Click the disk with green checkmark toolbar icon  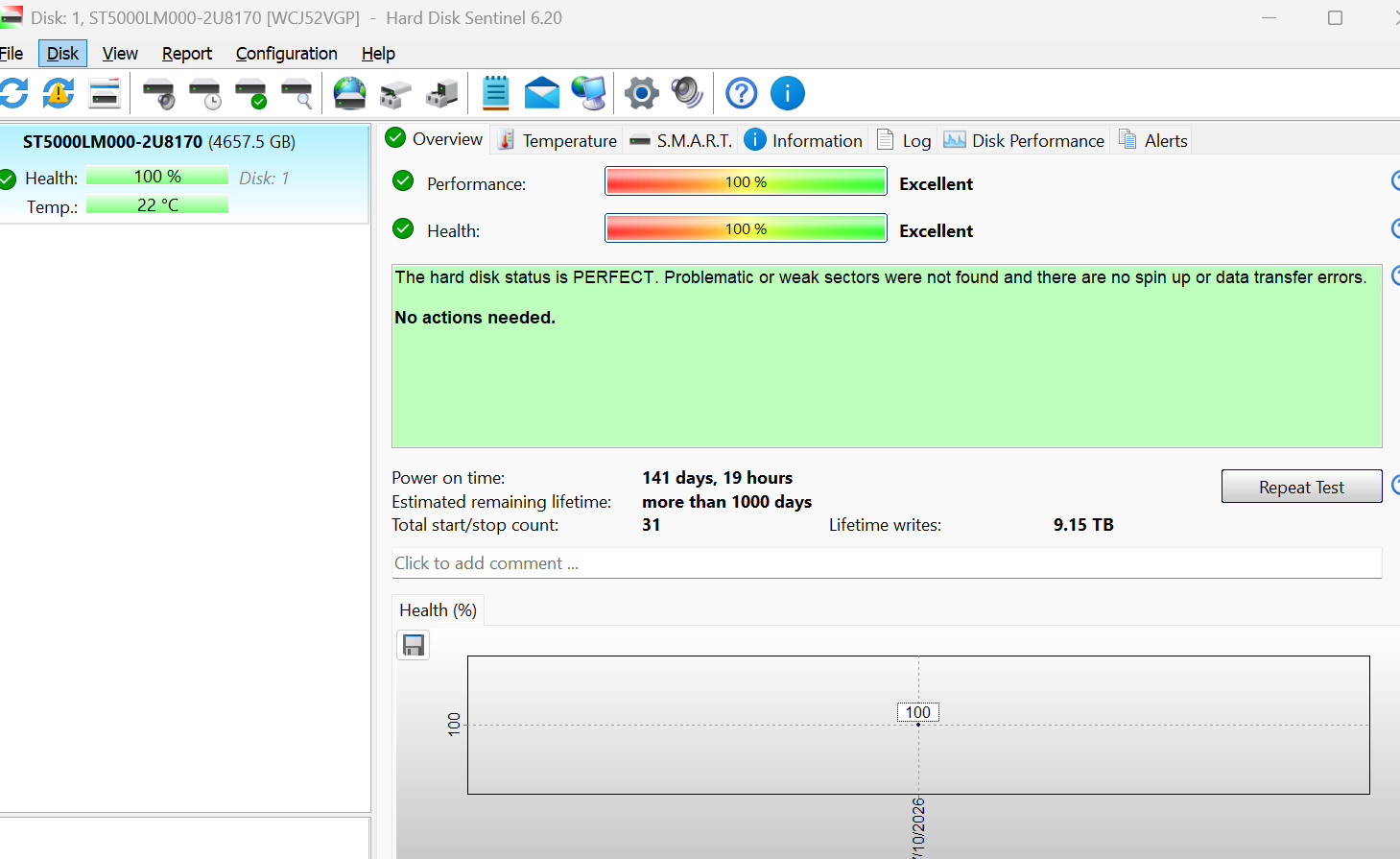(x=250, y=94)
